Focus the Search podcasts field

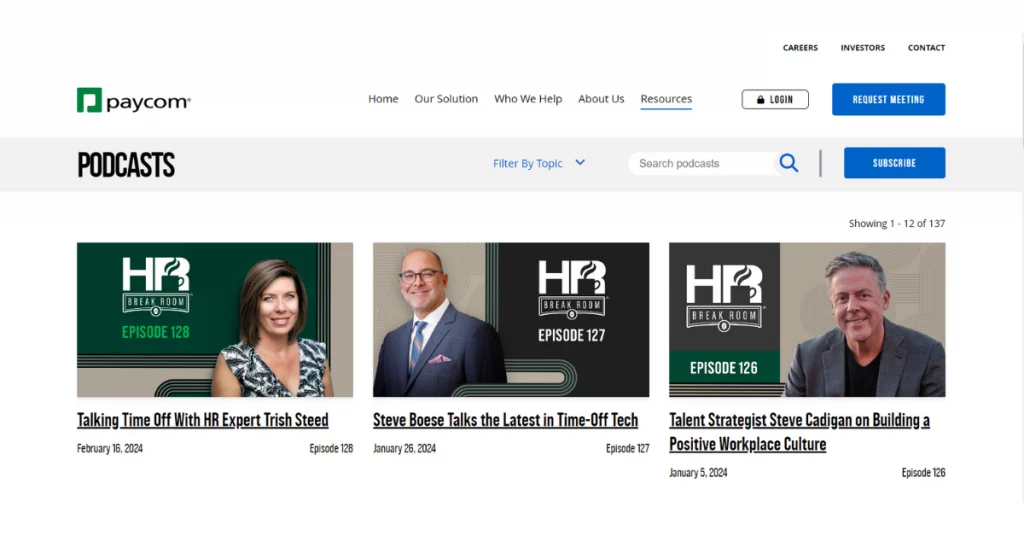pyautogui.click(x=704, y=163)
